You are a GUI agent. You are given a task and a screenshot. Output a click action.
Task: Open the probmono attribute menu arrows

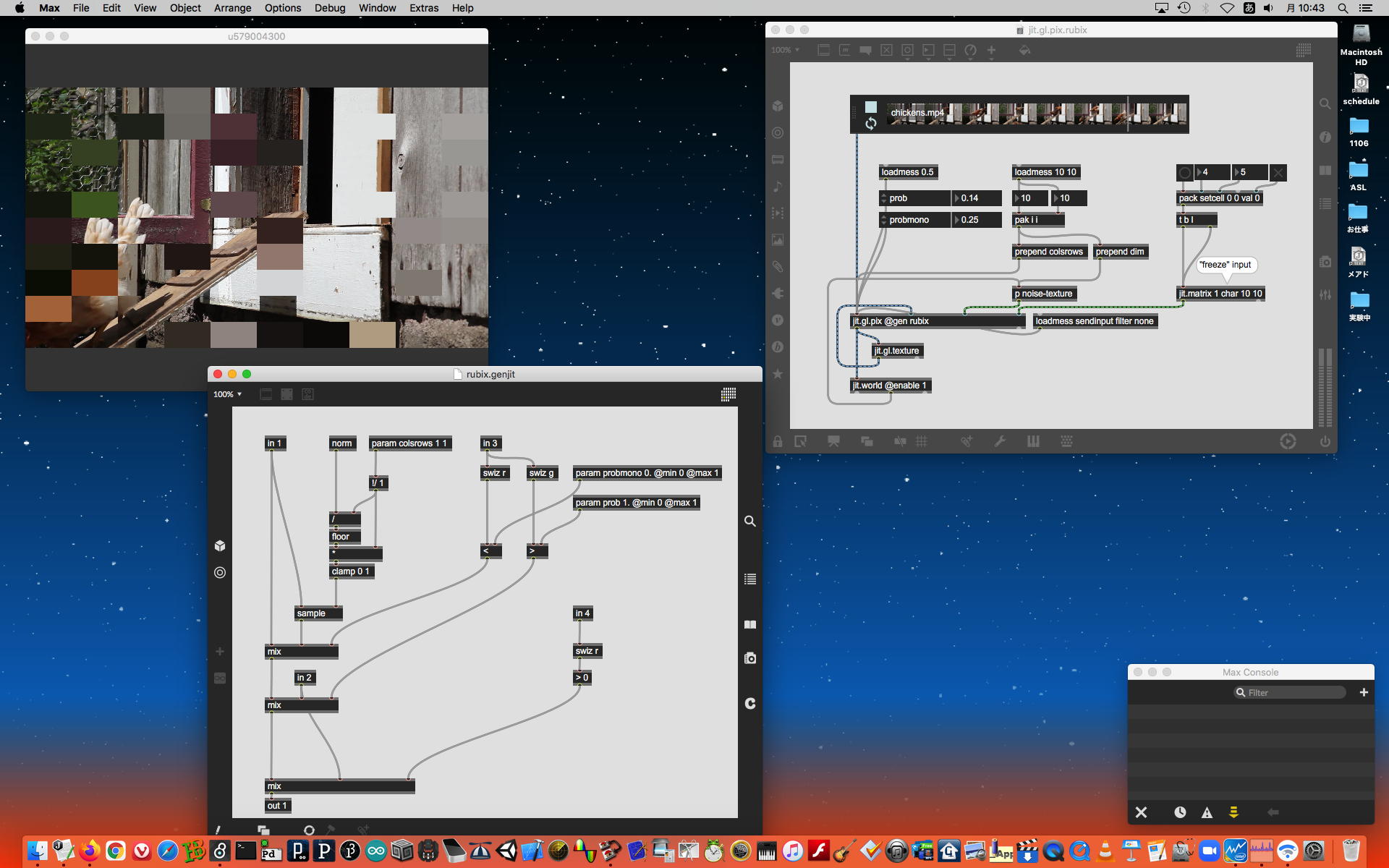[884, 220]
